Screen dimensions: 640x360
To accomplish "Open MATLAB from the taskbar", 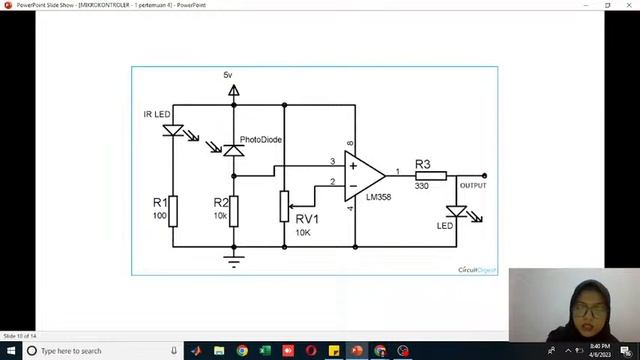I will tap(196, 351).
